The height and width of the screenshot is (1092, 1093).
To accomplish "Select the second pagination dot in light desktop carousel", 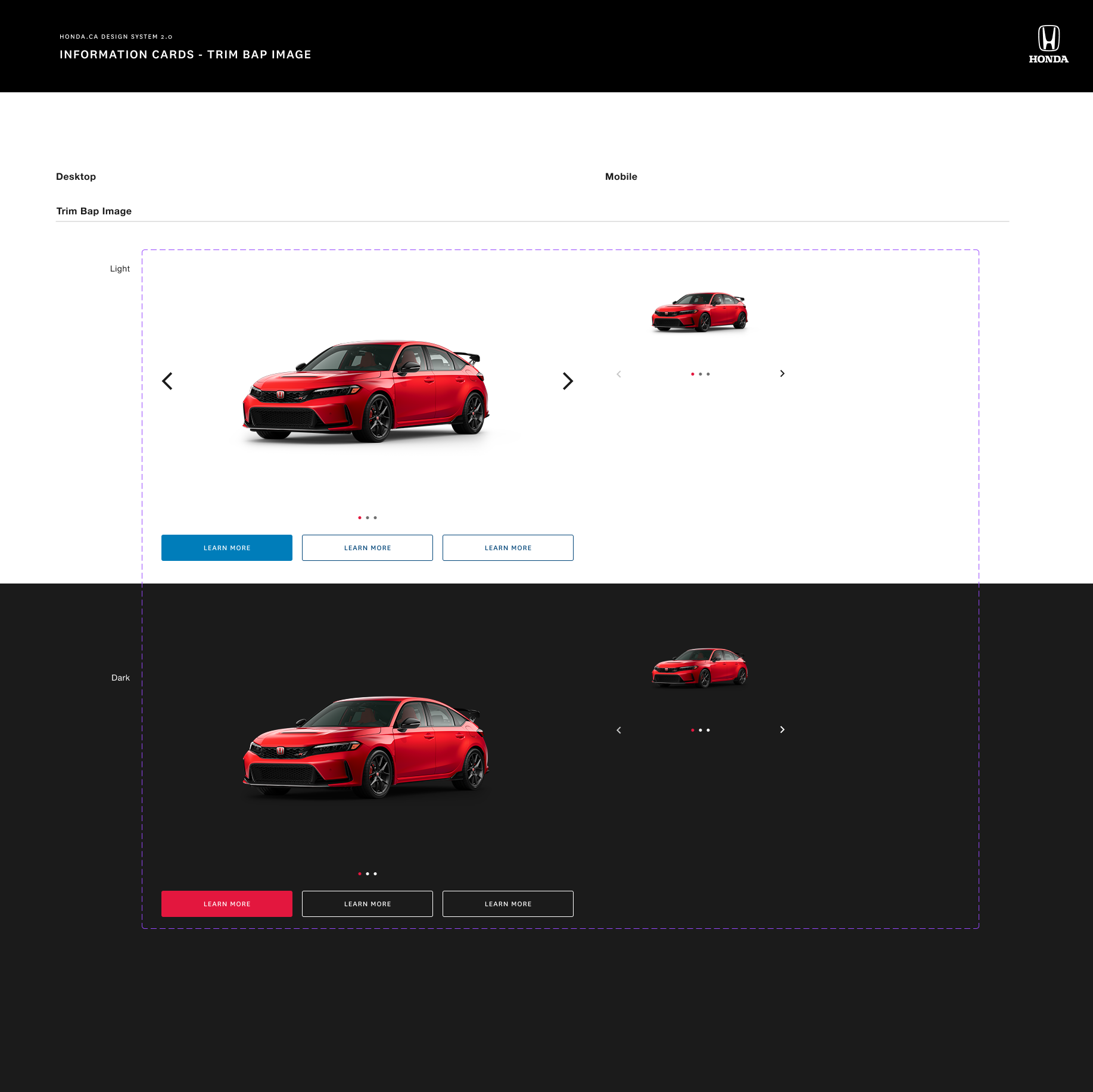I will [x=368, y=517].
